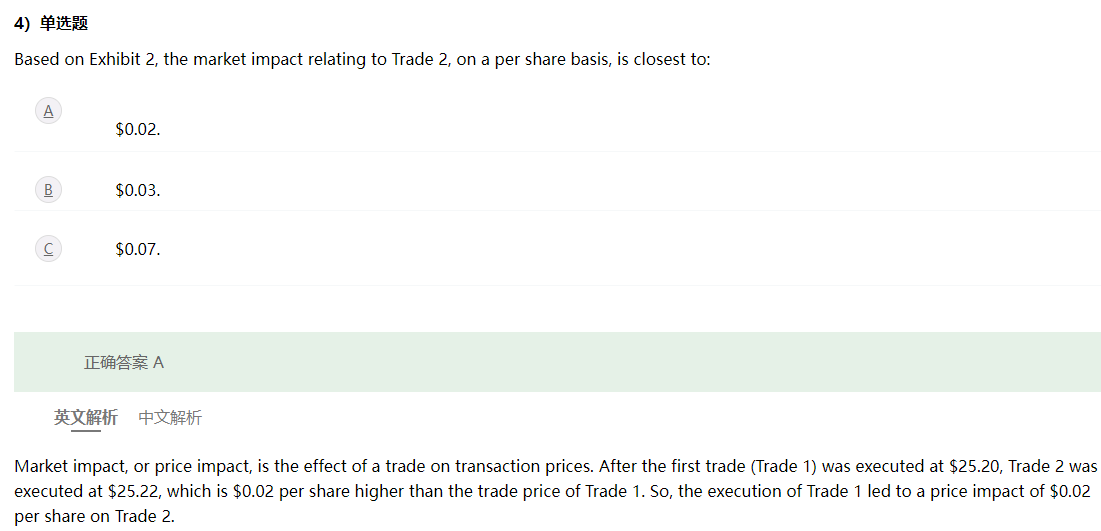Click the $25.20 price in explanation
Screen dimensions: 1101x531
[x=973, y=466]
